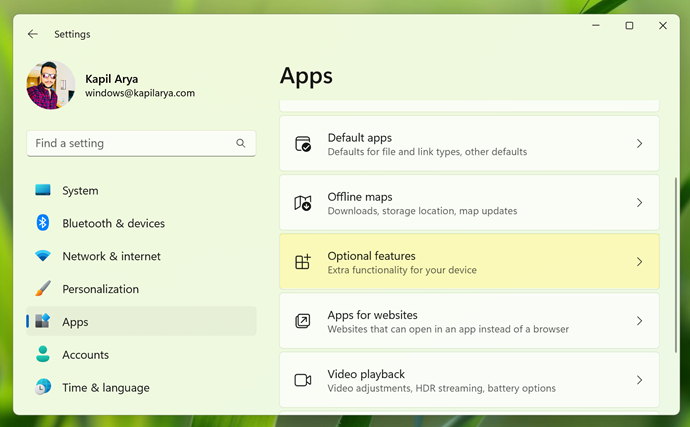Click the search magnifier icon
690x427 pixels.
(x=240, y=143)
